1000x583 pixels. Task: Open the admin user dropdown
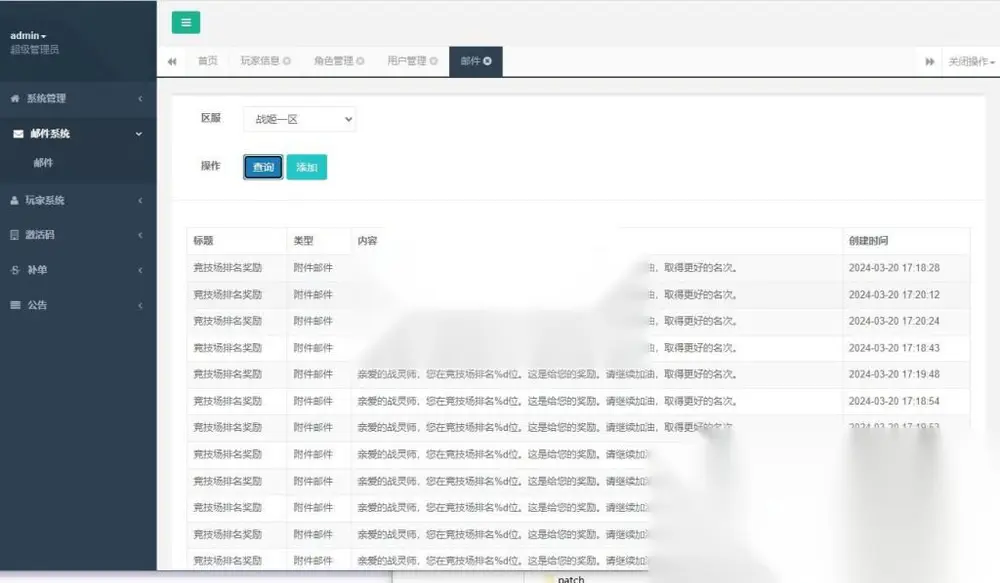28,36
